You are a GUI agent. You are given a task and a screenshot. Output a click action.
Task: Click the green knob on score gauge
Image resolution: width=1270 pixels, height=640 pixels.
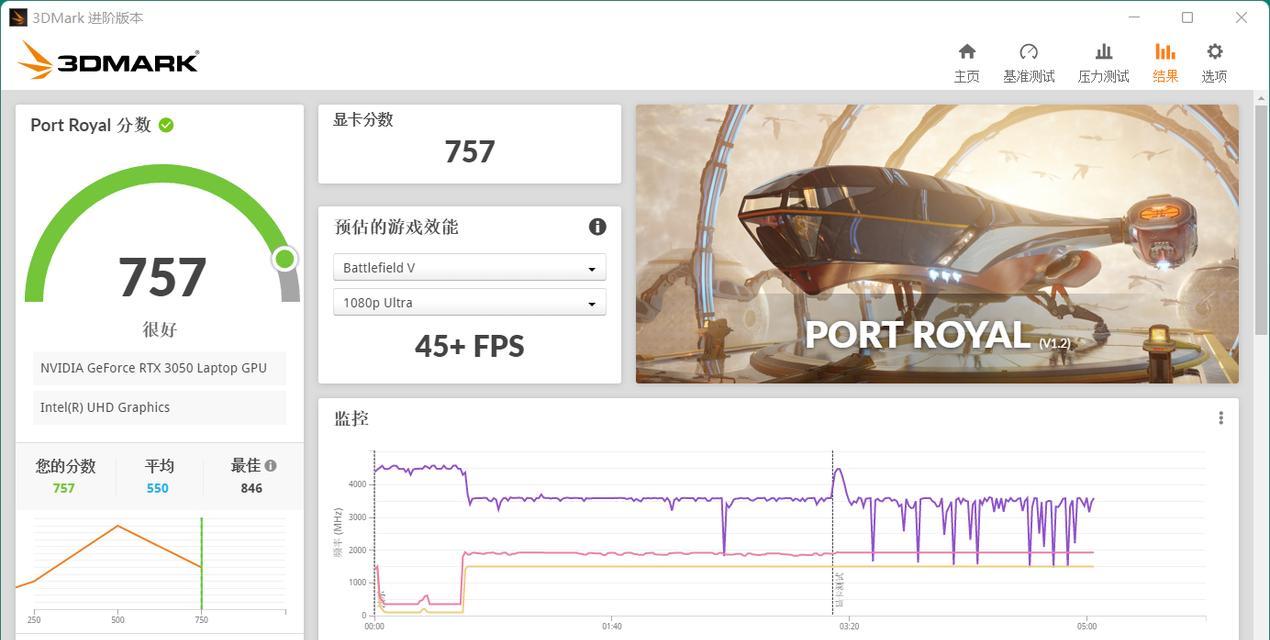click(x=285, y=259)
